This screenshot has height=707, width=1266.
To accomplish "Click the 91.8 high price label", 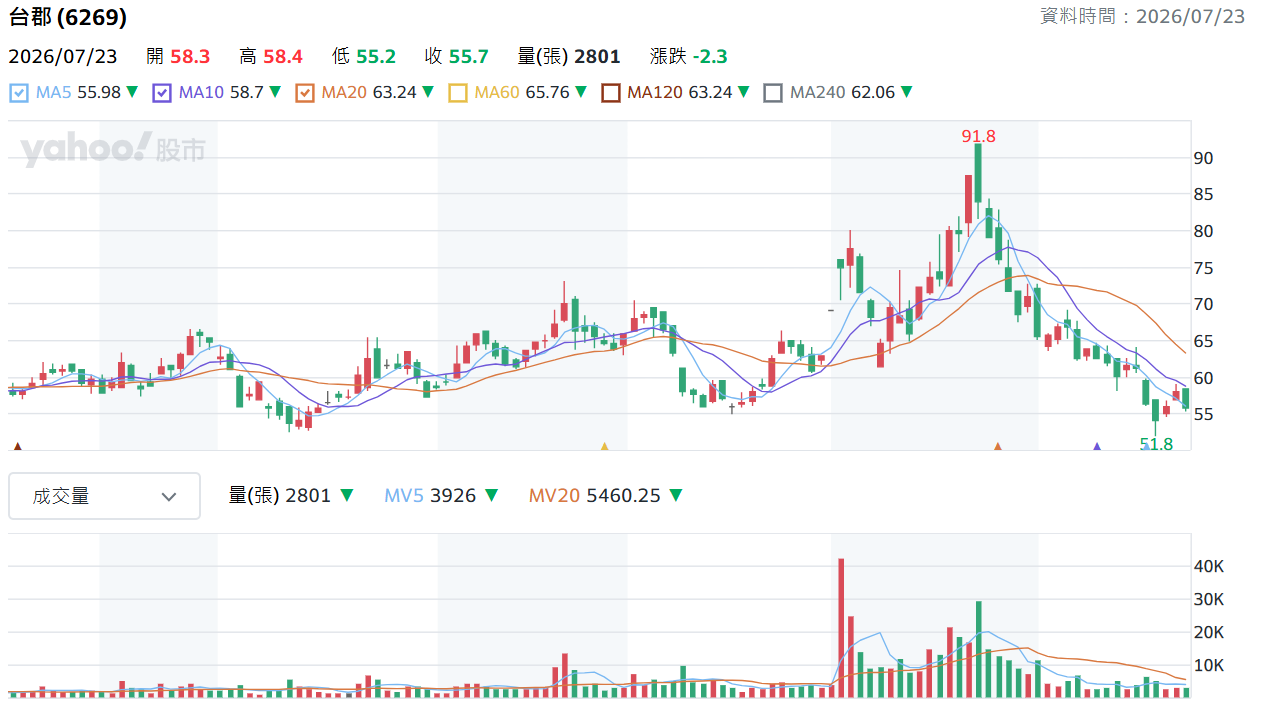I will point(978,136).
